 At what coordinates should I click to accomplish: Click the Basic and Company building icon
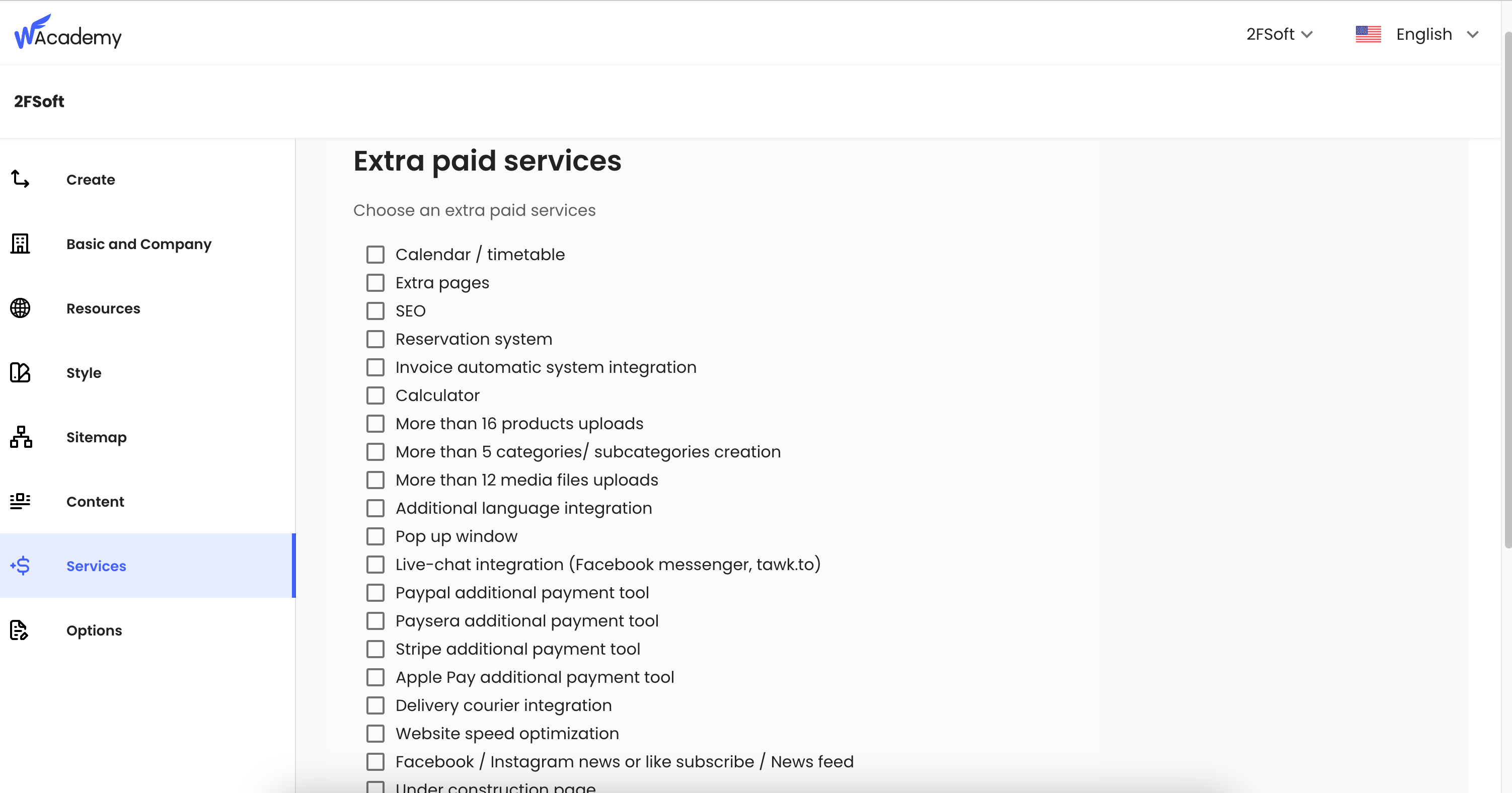(x=20, y=244)
